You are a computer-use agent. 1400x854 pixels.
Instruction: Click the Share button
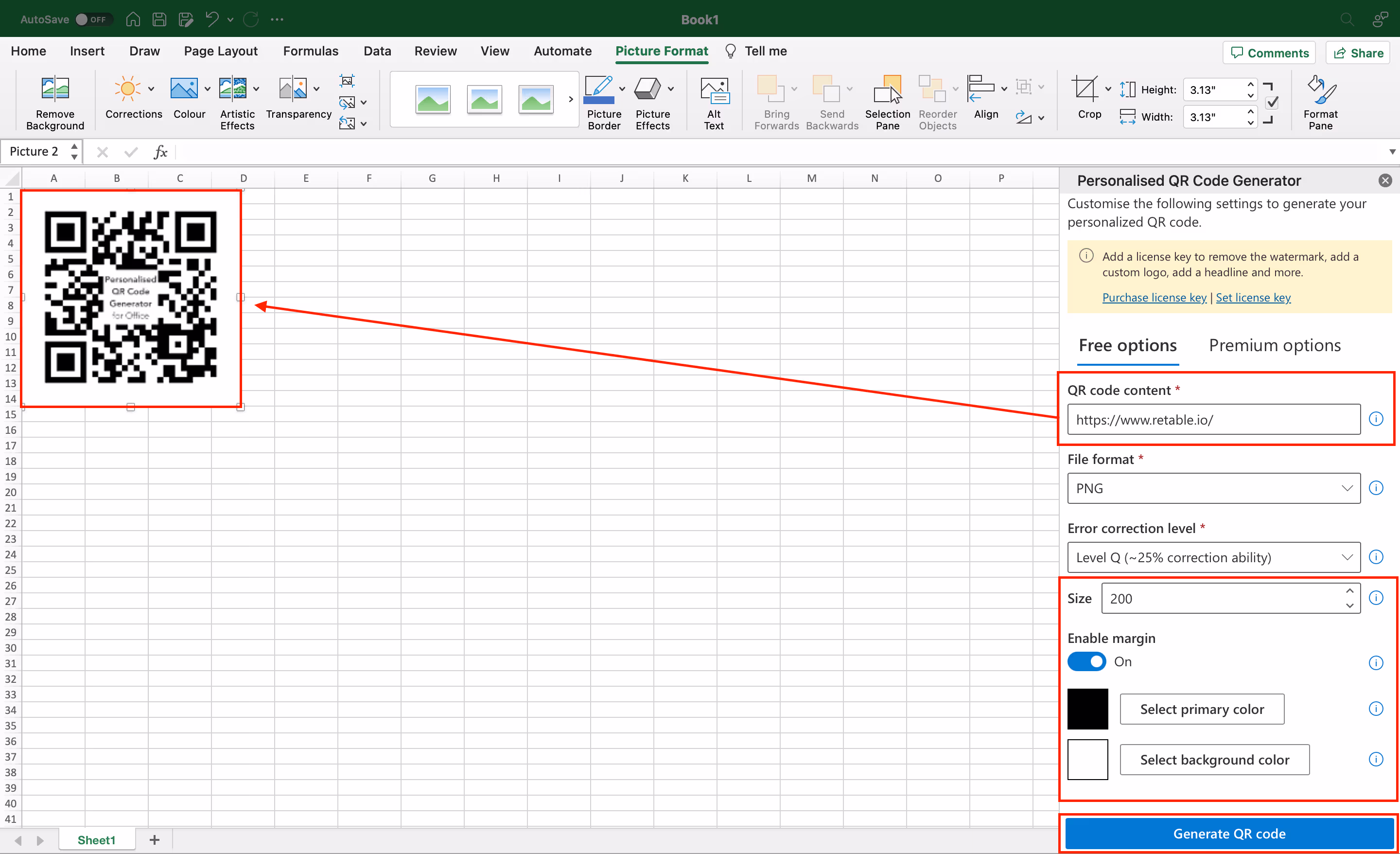1358,53
